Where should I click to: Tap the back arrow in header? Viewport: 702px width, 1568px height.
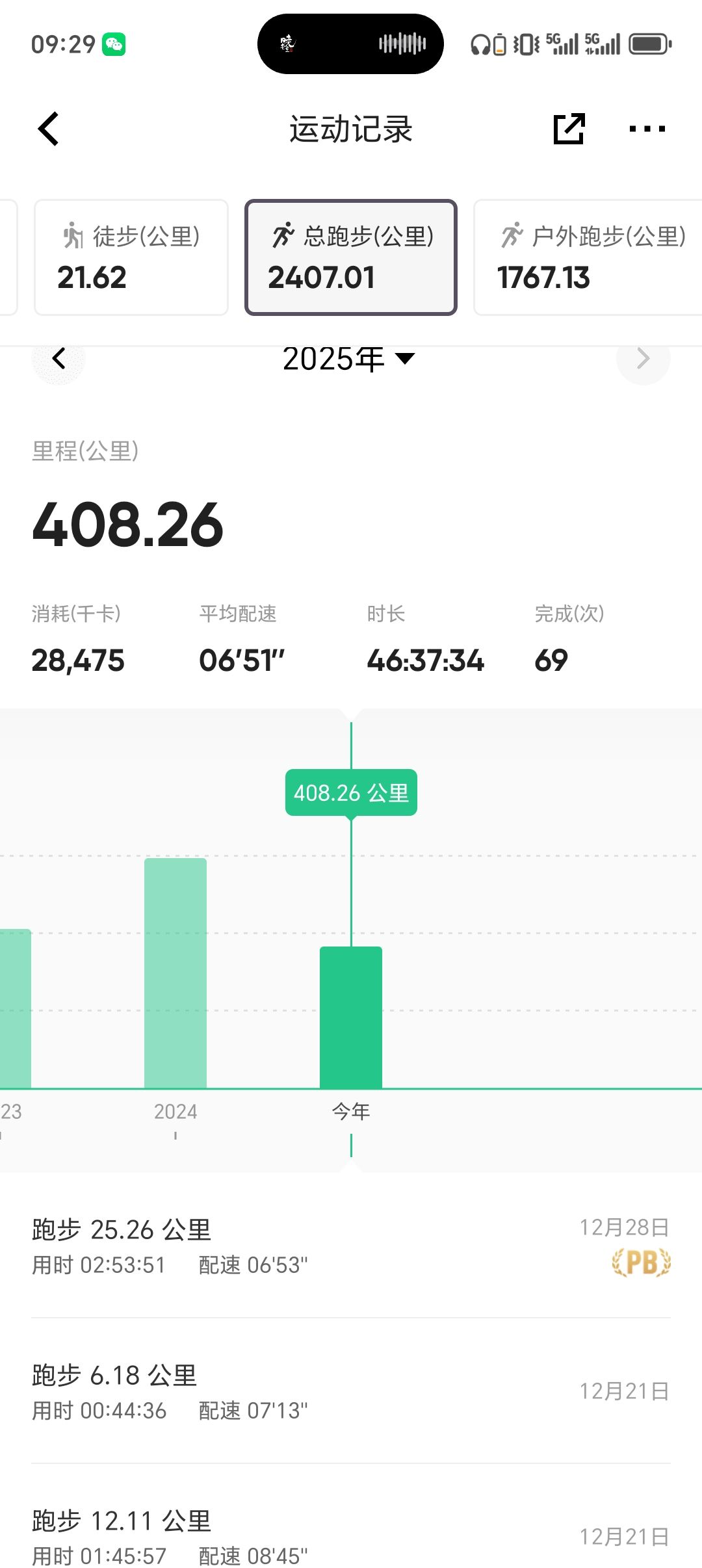[x=49, y=129]
